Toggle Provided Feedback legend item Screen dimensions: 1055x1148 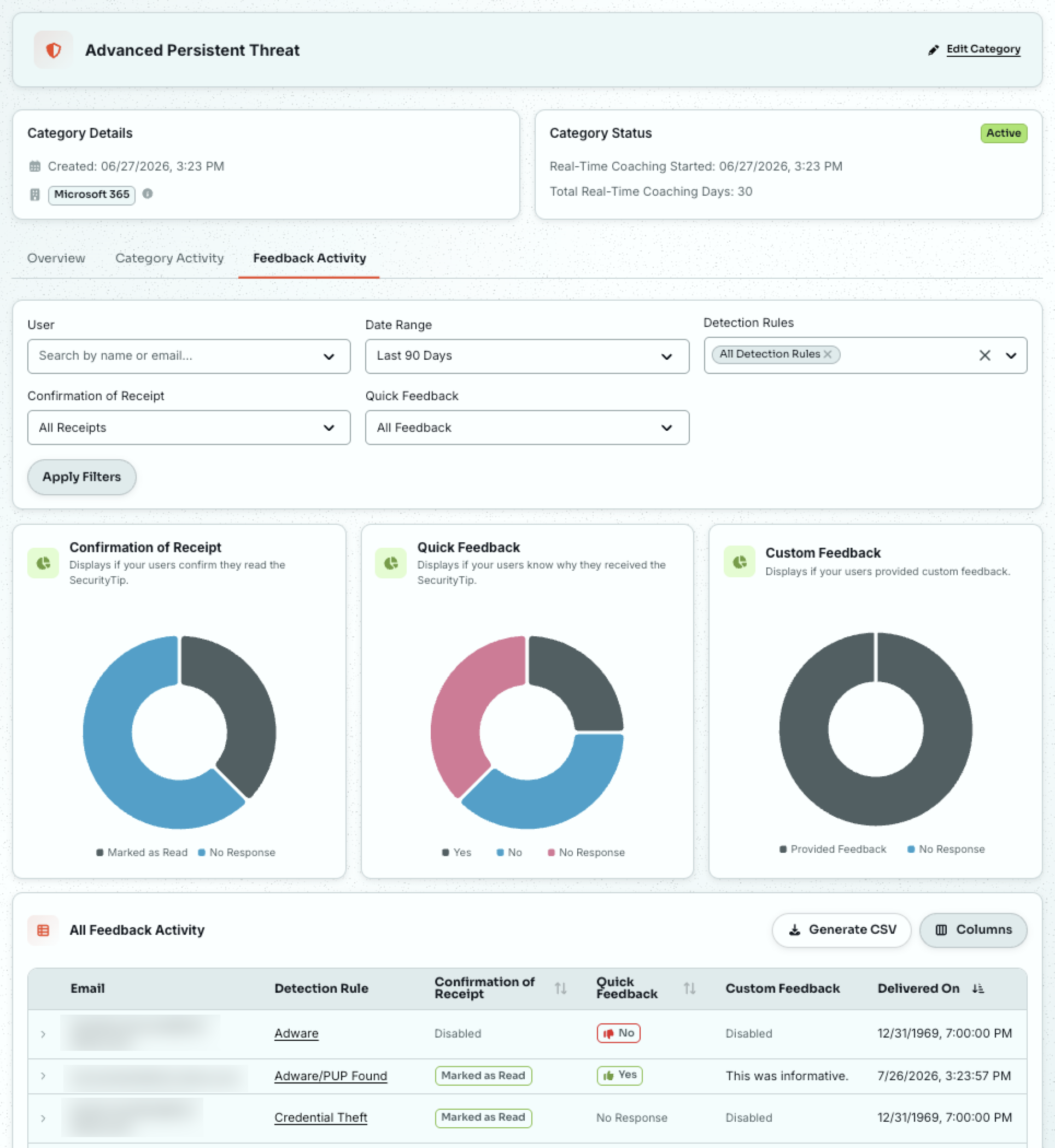click(833, 849)
